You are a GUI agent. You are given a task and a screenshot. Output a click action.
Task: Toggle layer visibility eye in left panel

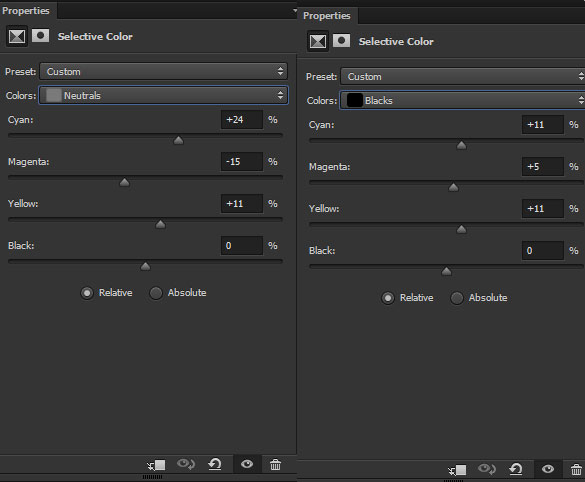coord(247,464)
